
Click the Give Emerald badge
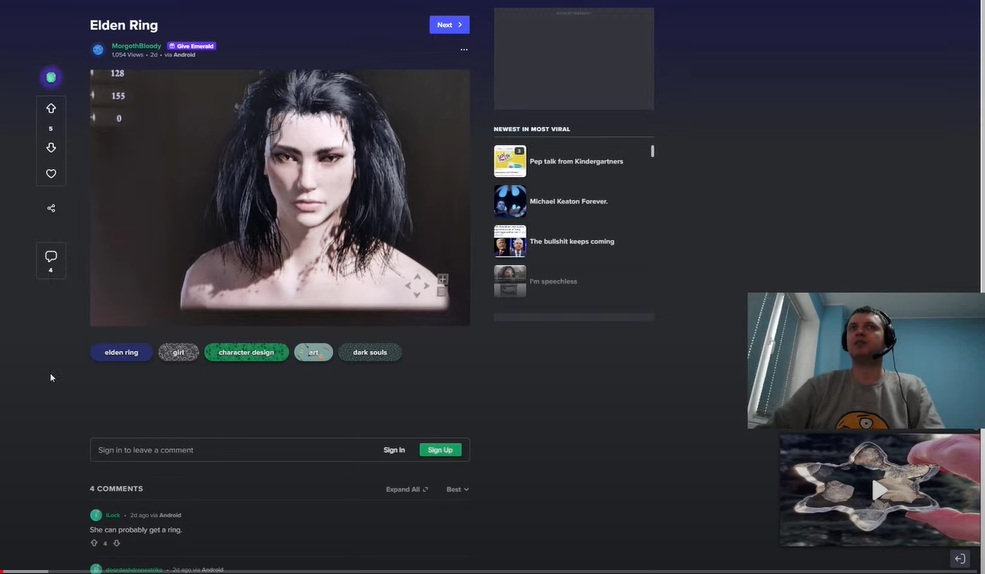(x=192, y=46)
